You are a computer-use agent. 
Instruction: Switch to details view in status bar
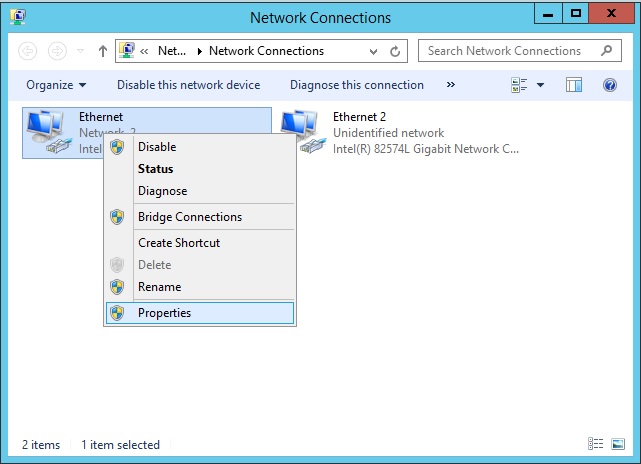point(596,444)
